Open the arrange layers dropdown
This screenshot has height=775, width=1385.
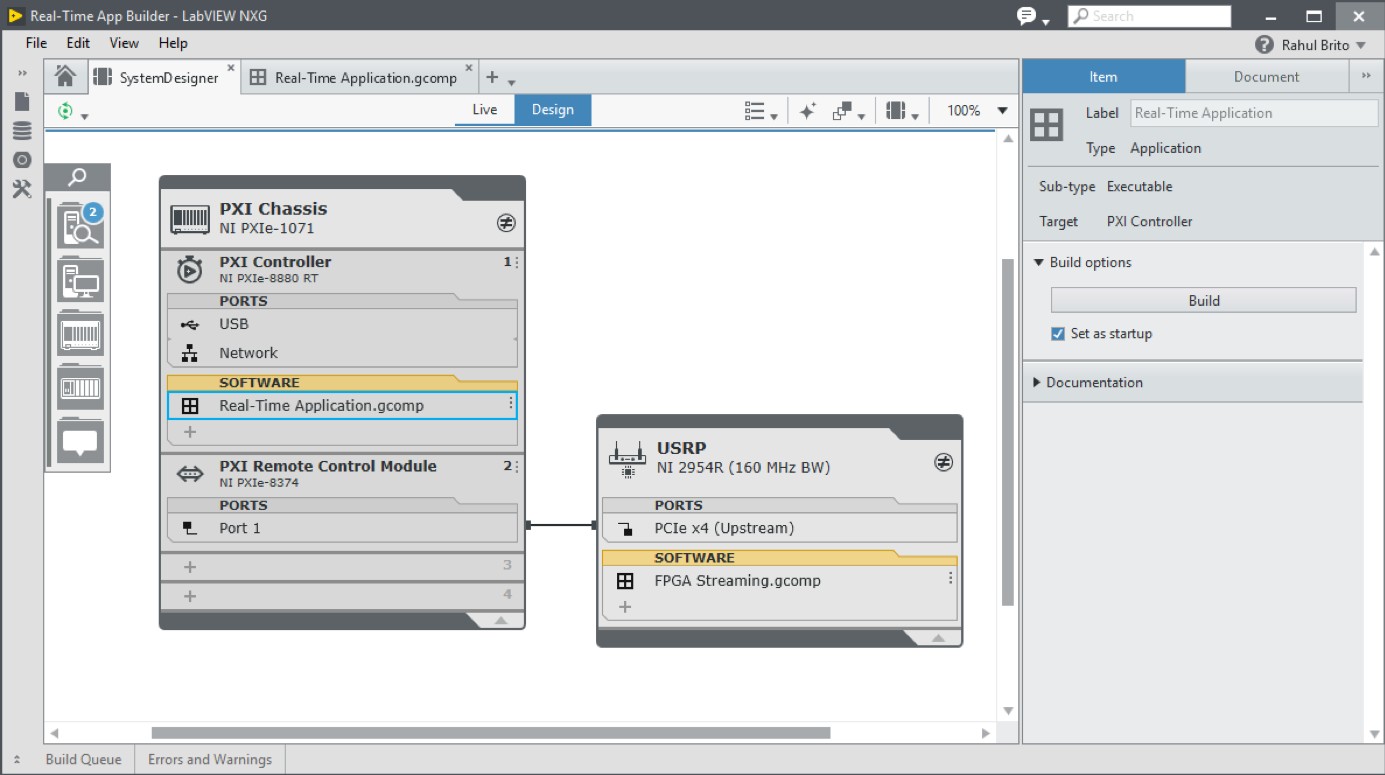(x=848, y=111)
